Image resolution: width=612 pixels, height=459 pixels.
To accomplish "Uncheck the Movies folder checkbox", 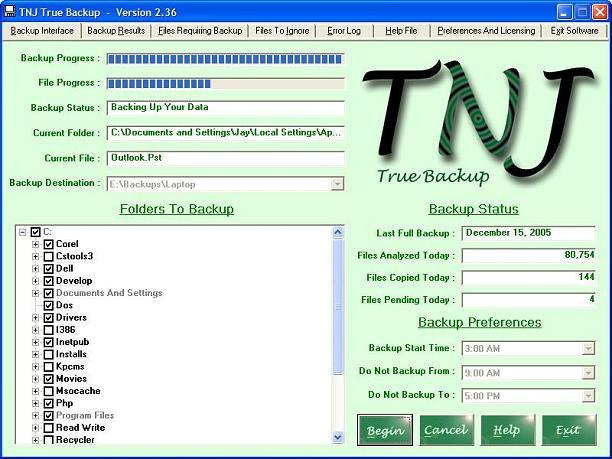I will coord(48,379).
